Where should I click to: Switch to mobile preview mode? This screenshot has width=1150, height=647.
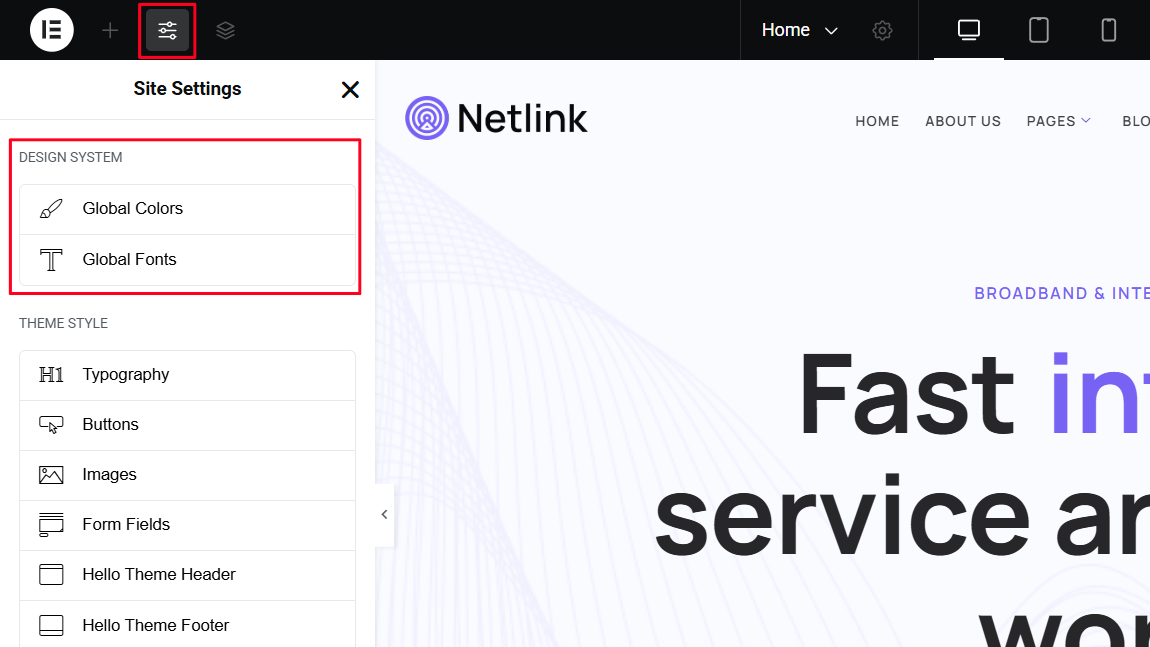click(1108, 30)
